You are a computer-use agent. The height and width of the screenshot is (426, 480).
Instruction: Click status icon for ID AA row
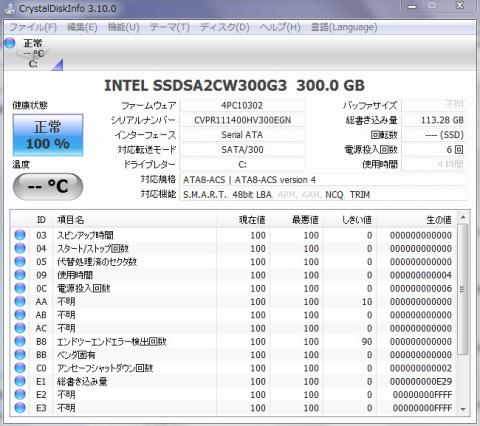(20, 302)
